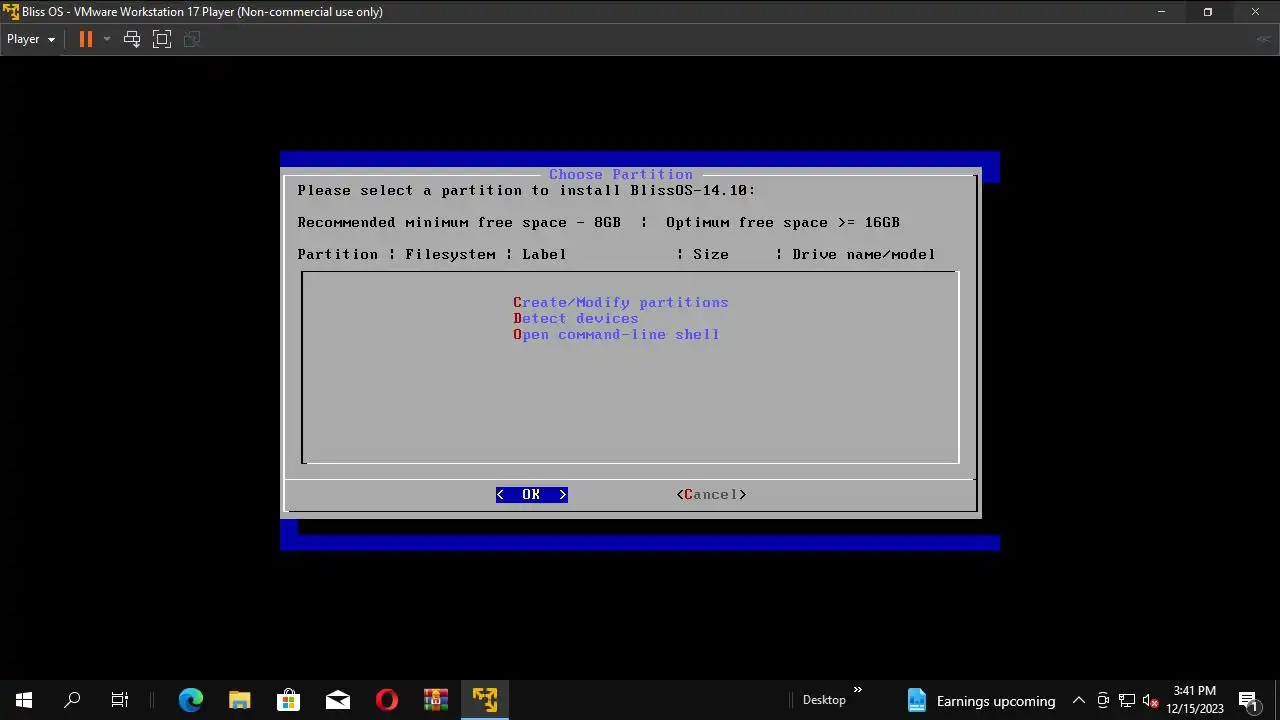Open Earnings upcoming news widget

pos(981,700)
